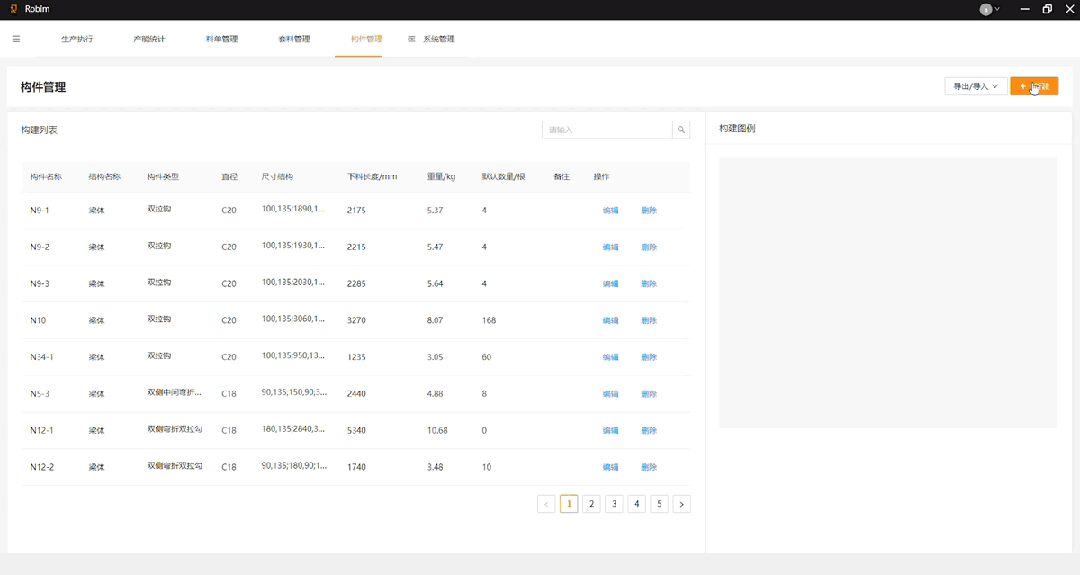Click the 5340 cut length value

coord(356,430)
